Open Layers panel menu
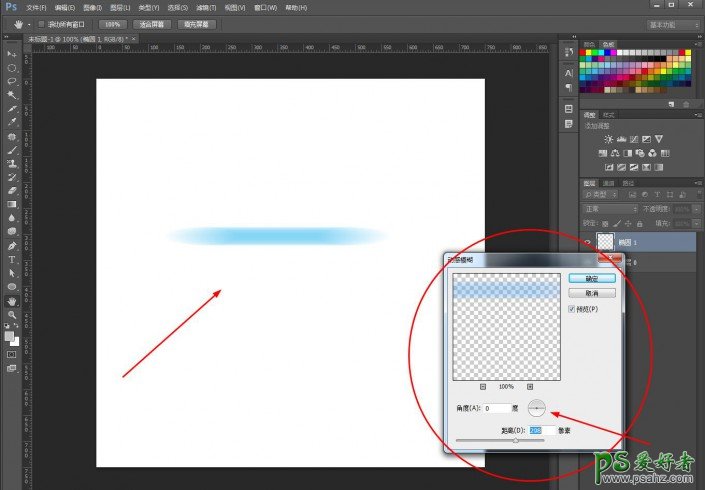705x490 pixels. (698, 183)
